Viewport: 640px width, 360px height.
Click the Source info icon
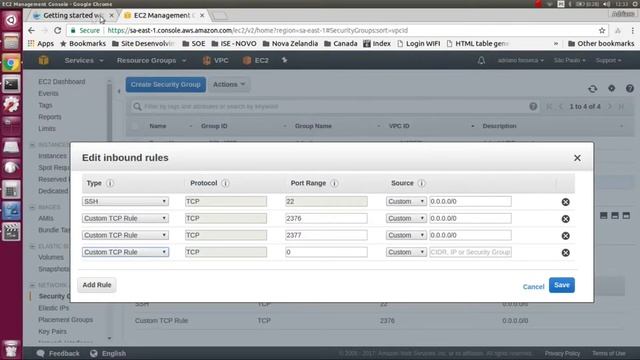click(422, 183)
